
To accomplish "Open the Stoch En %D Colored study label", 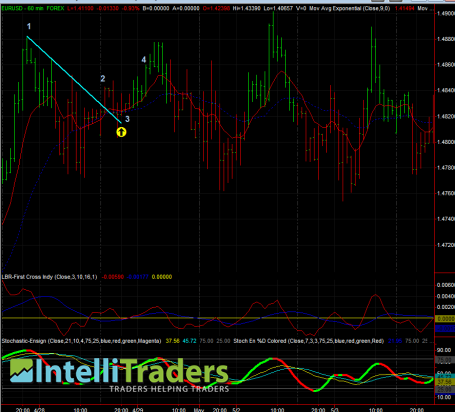I will tap(309, 341).
